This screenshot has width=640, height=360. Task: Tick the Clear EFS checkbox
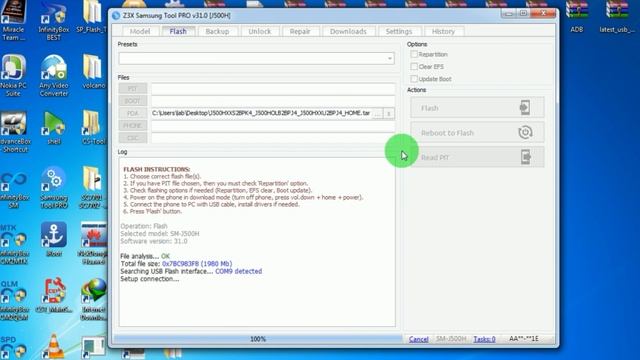414,67
